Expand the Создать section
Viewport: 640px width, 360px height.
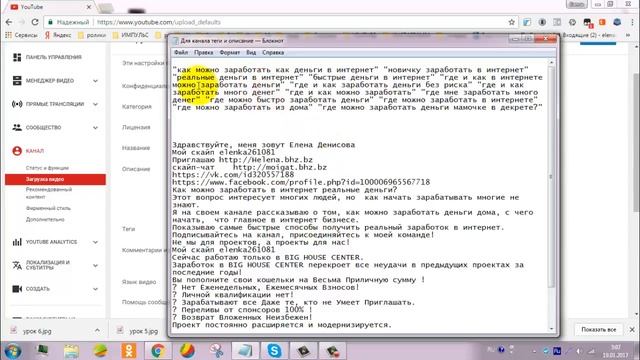tap(95, 289)
